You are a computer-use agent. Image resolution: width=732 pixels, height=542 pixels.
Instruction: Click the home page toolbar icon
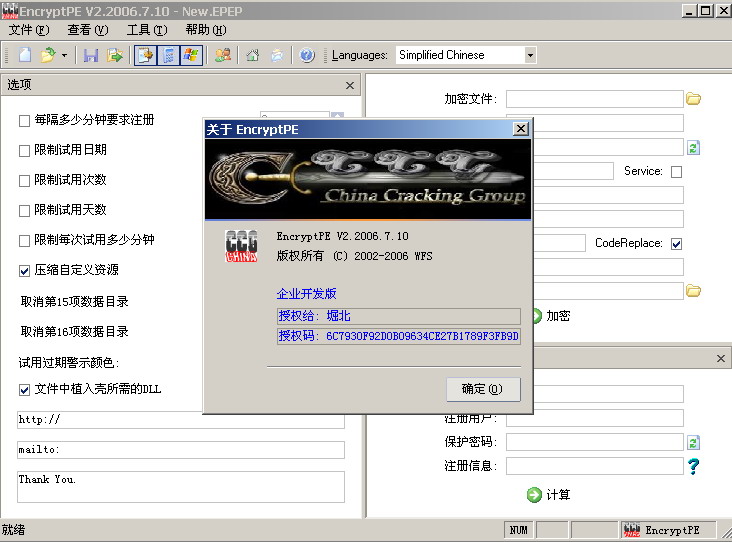point(253,55)
